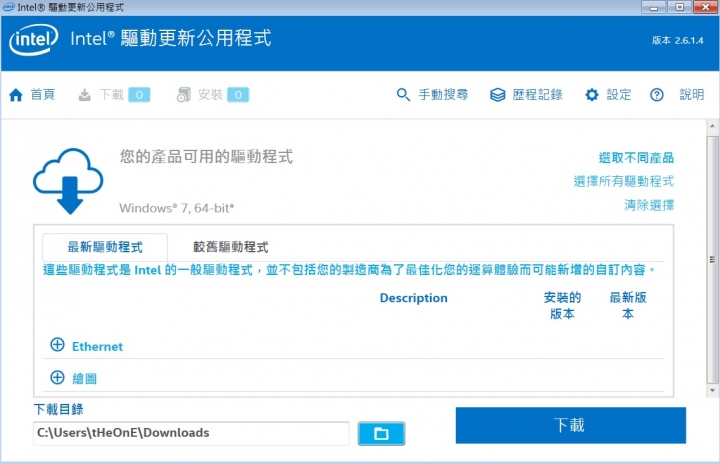The image size is (720, 464).
Task: Minimize the Intel updater window
Action: pyautogui.click(x=653, y=7)
